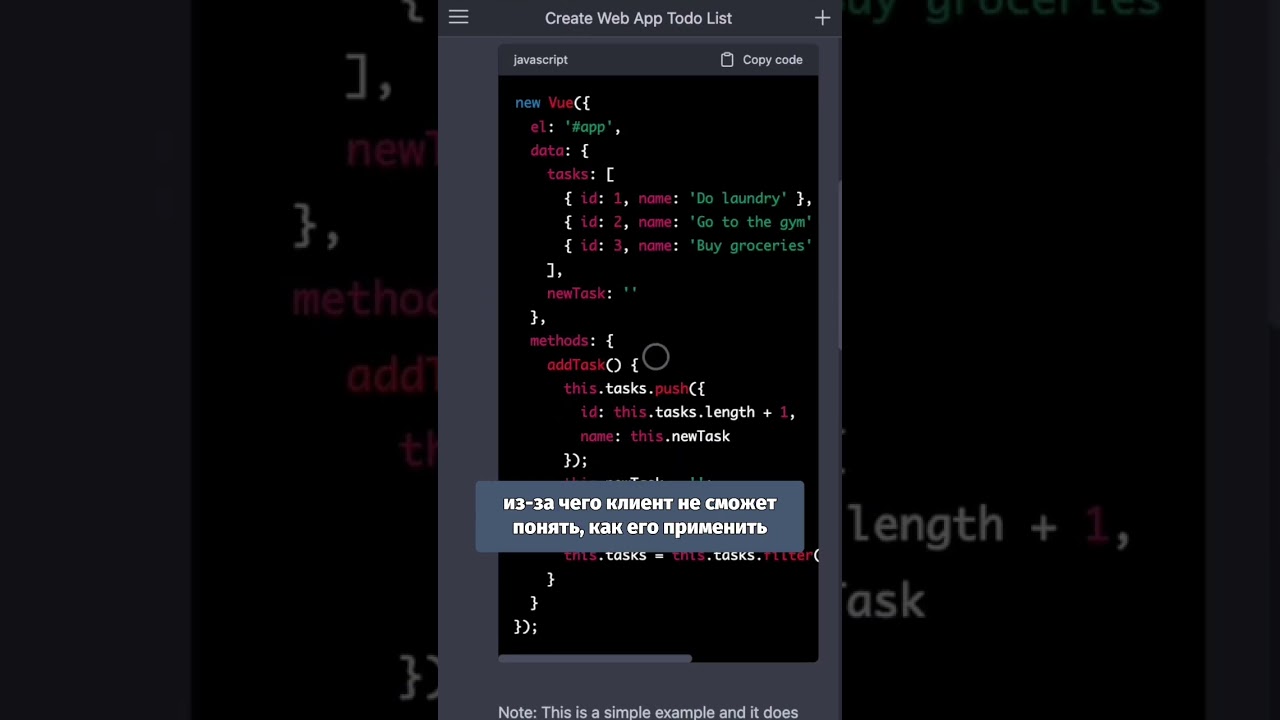Click 'id: this.tasks.length + 1,' line
The image size is (1280, 720).
[x=687, y=412]
